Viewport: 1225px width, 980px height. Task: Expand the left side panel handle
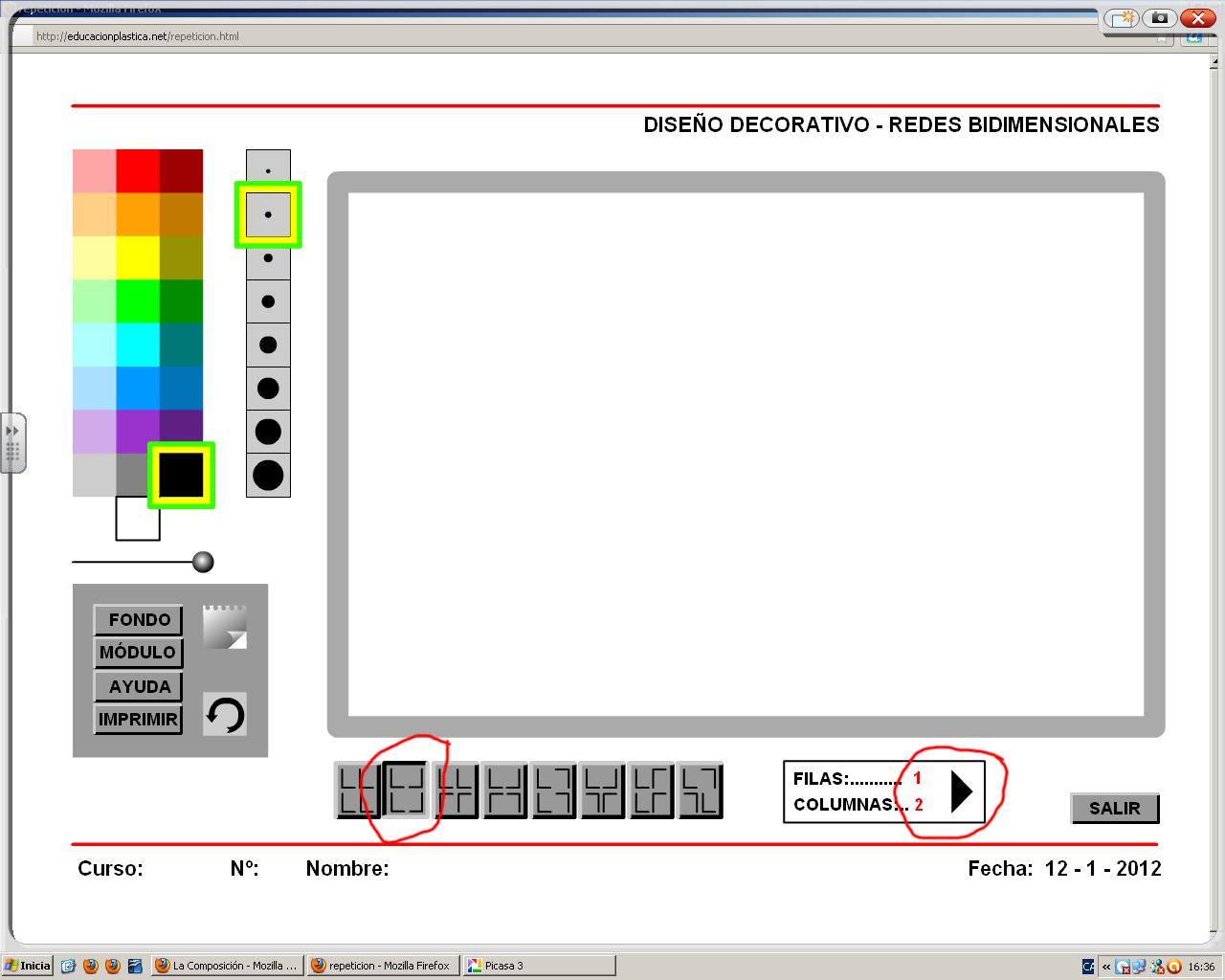(x=13, y=442)
